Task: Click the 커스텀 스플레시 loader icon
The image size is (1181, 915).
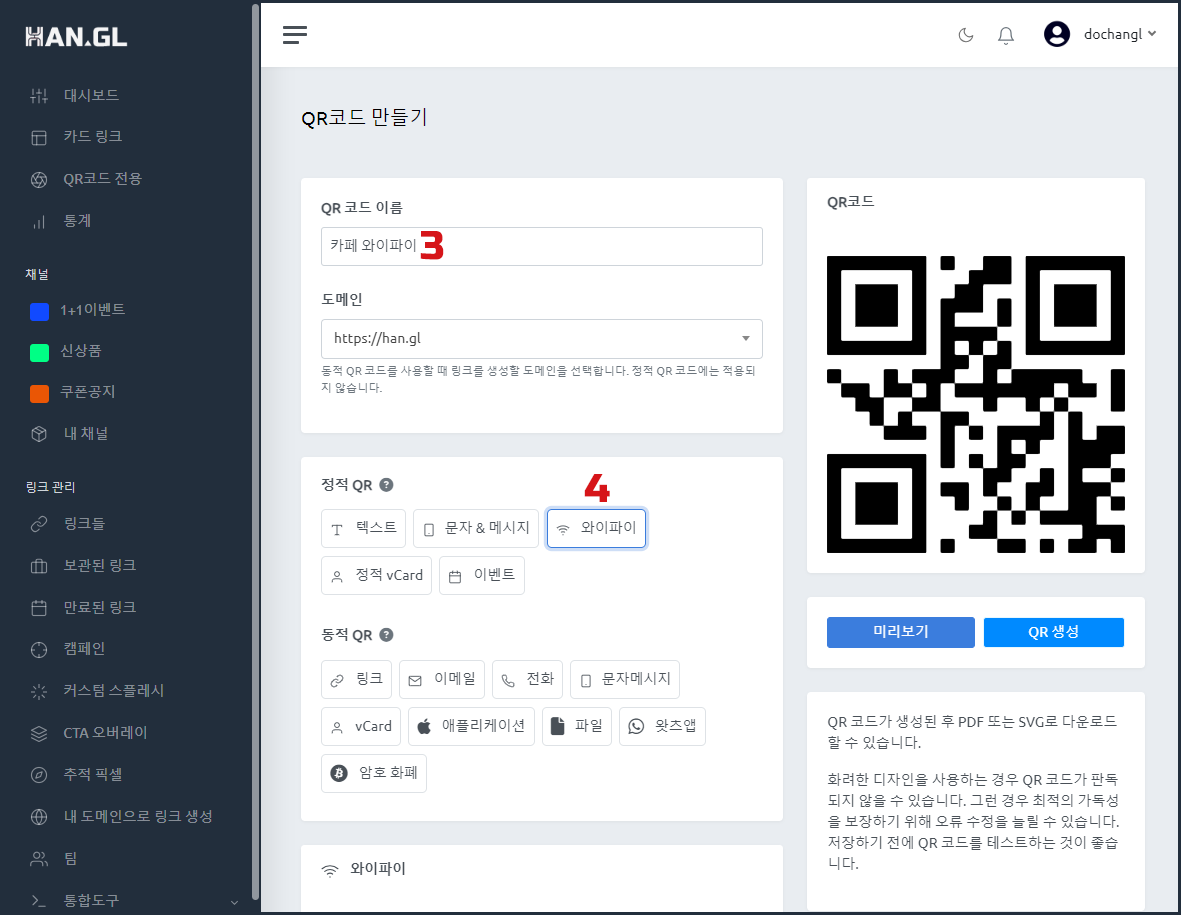Action: (39, 691)
